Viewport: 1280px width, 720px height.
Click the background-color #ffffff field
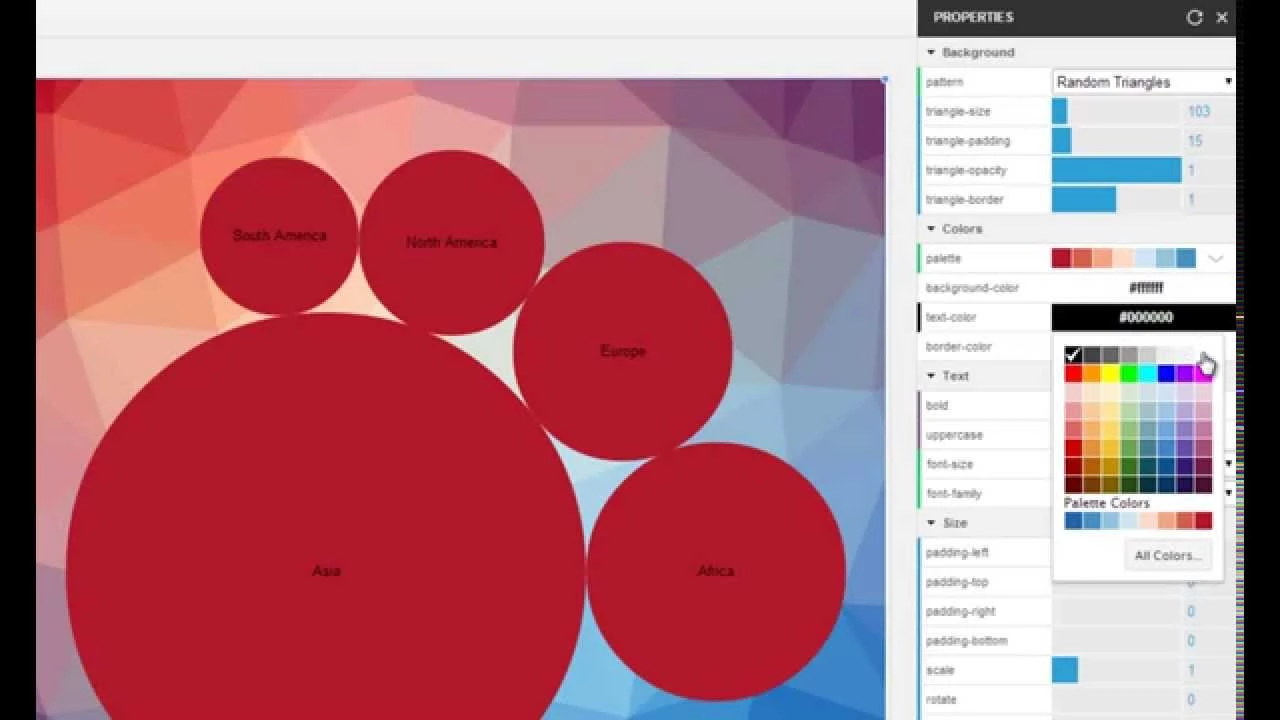pyautogui.click(x=1144, y=288)
